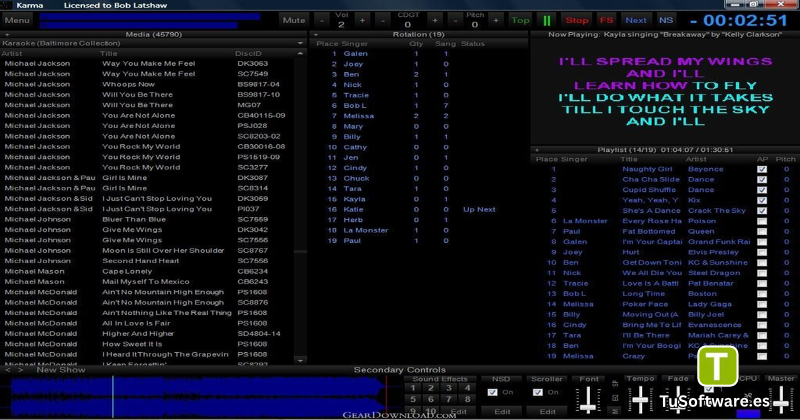Lower pitch with the Pitch minus button
This screenshot has height=420, width=800.
pyautogui.click(x=456, y=20)
